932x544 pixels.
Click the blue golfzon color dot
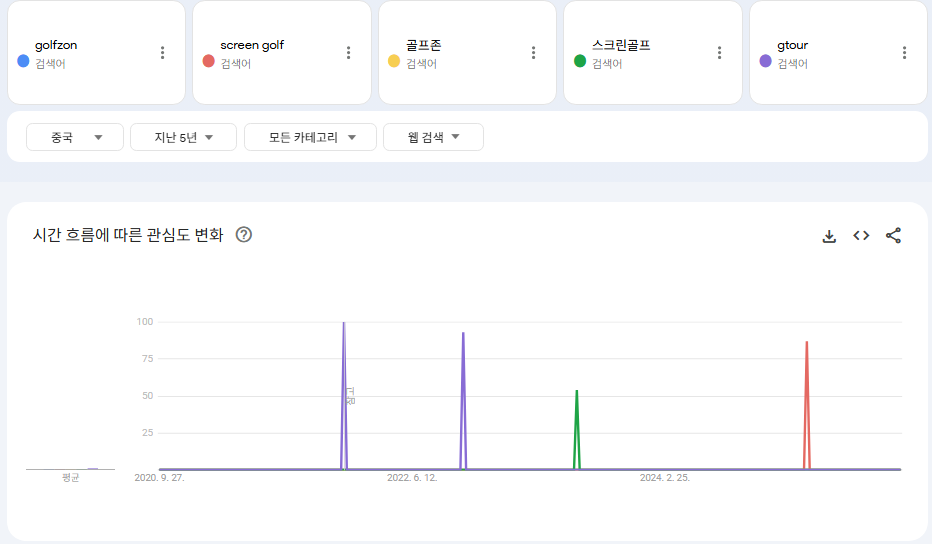click(x=23, y=61)
